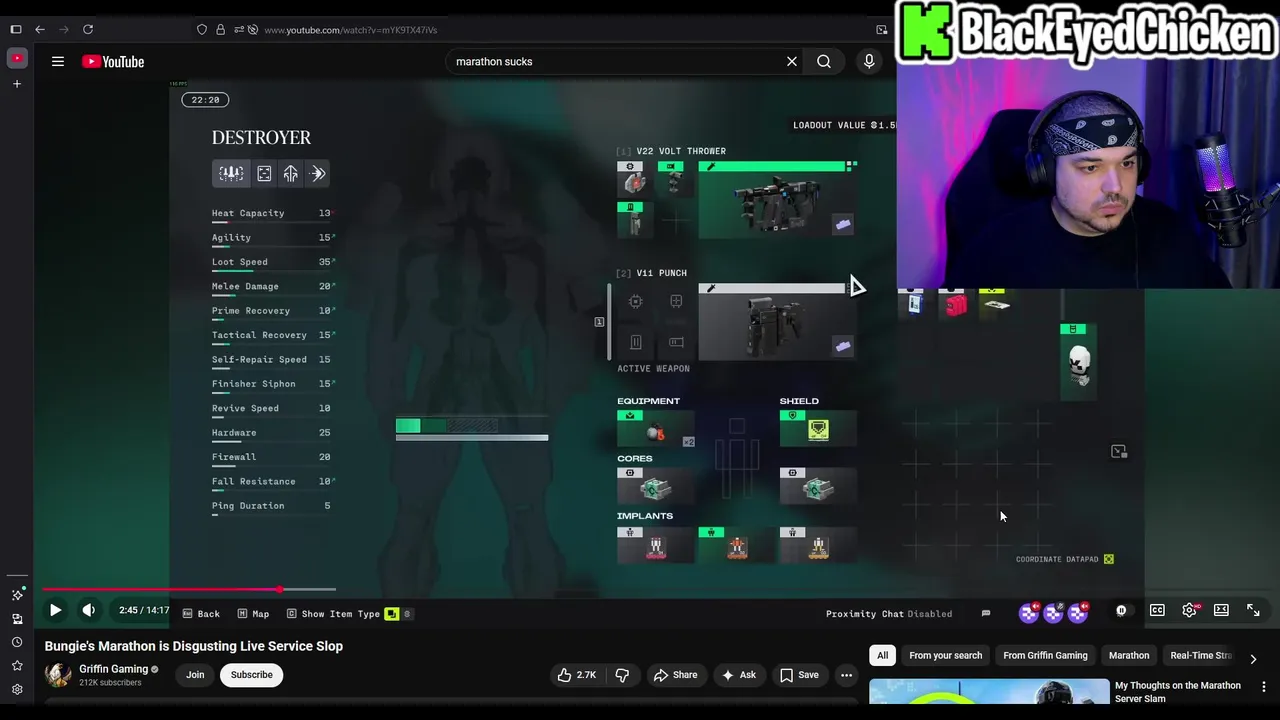Click the Equipment grenade slot

656,429
